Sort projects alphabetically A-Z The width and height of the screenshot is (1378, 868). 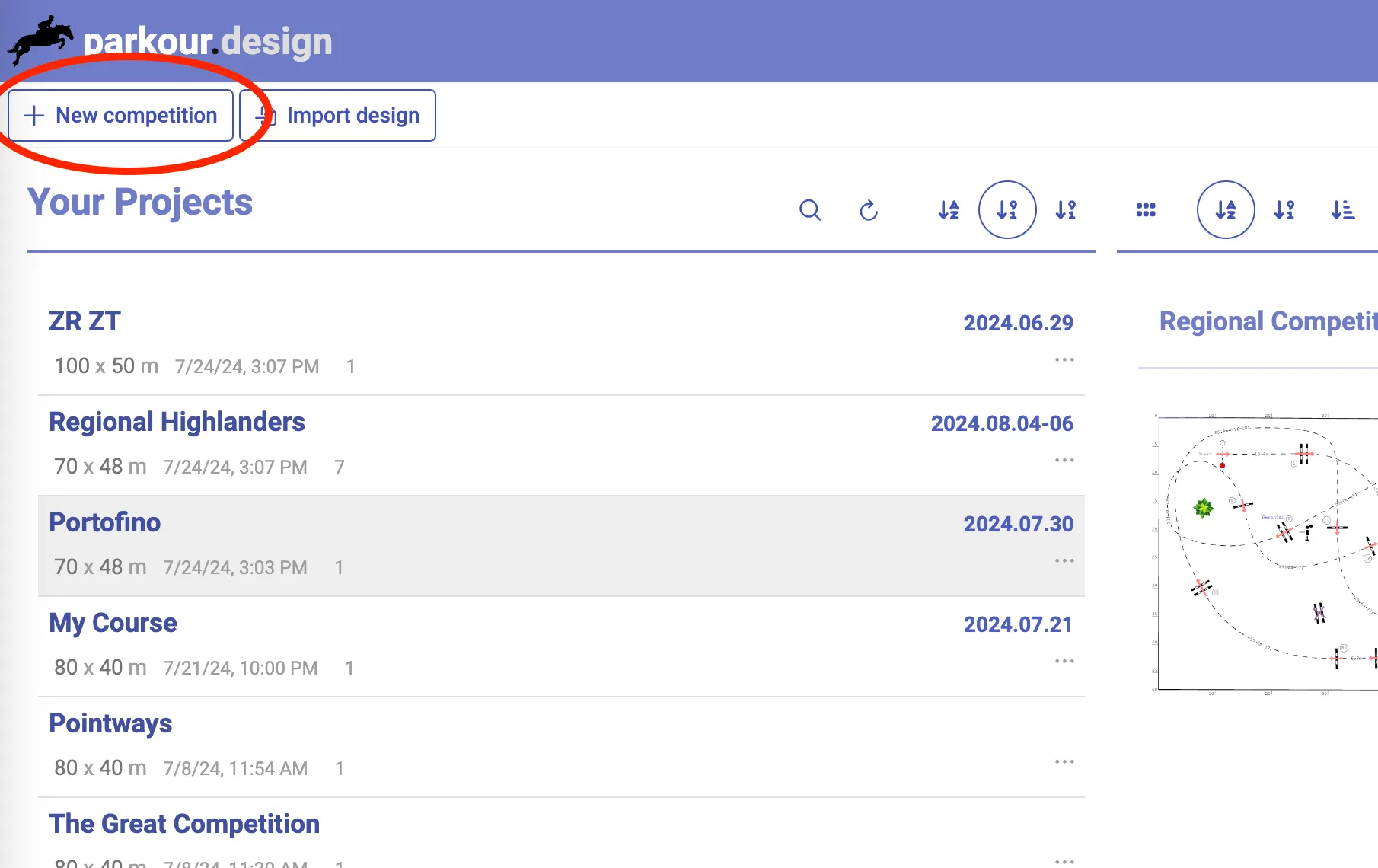[x=948, y=210]
